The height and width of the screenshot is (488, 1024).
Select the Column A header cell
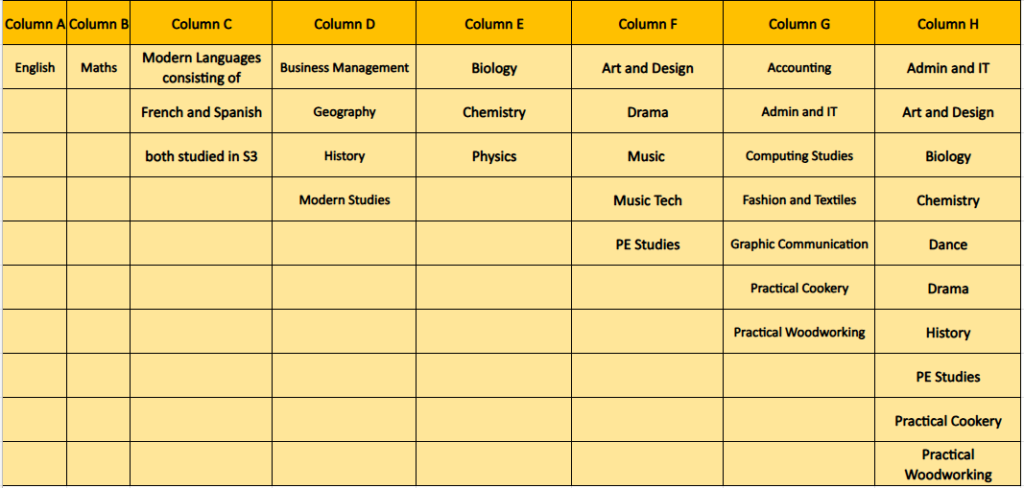[x=34, y=24]
